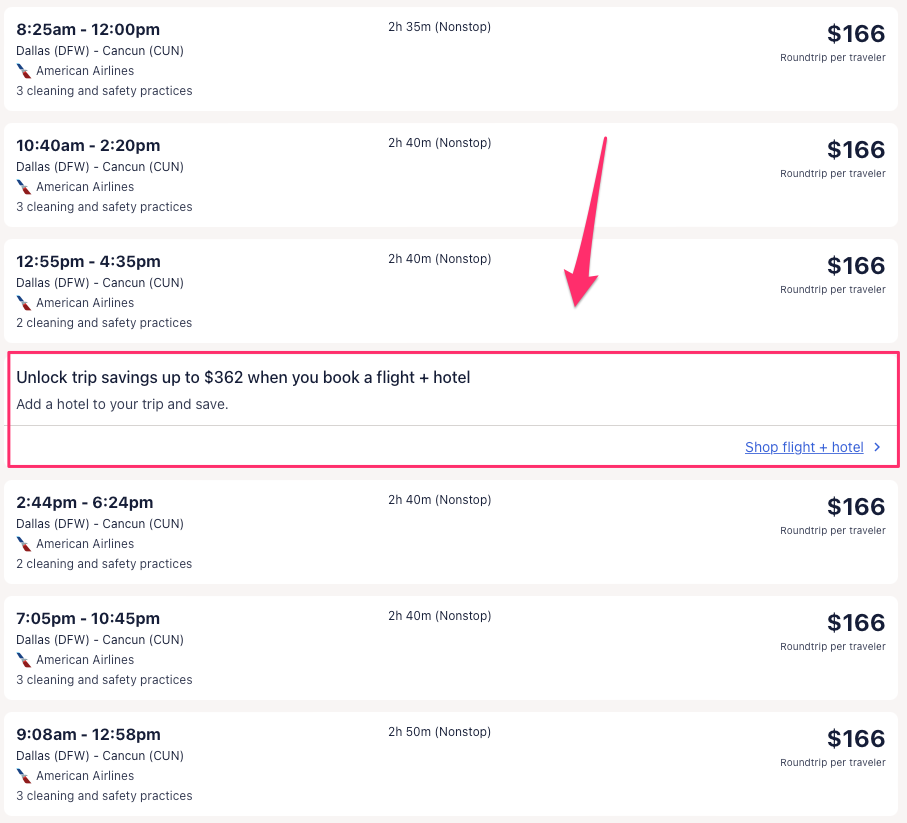The height and width of the screenshot is (823, 907).
Task: Select the 10:40am - 2:20pm flight
Action: click(x=88, y=146)
